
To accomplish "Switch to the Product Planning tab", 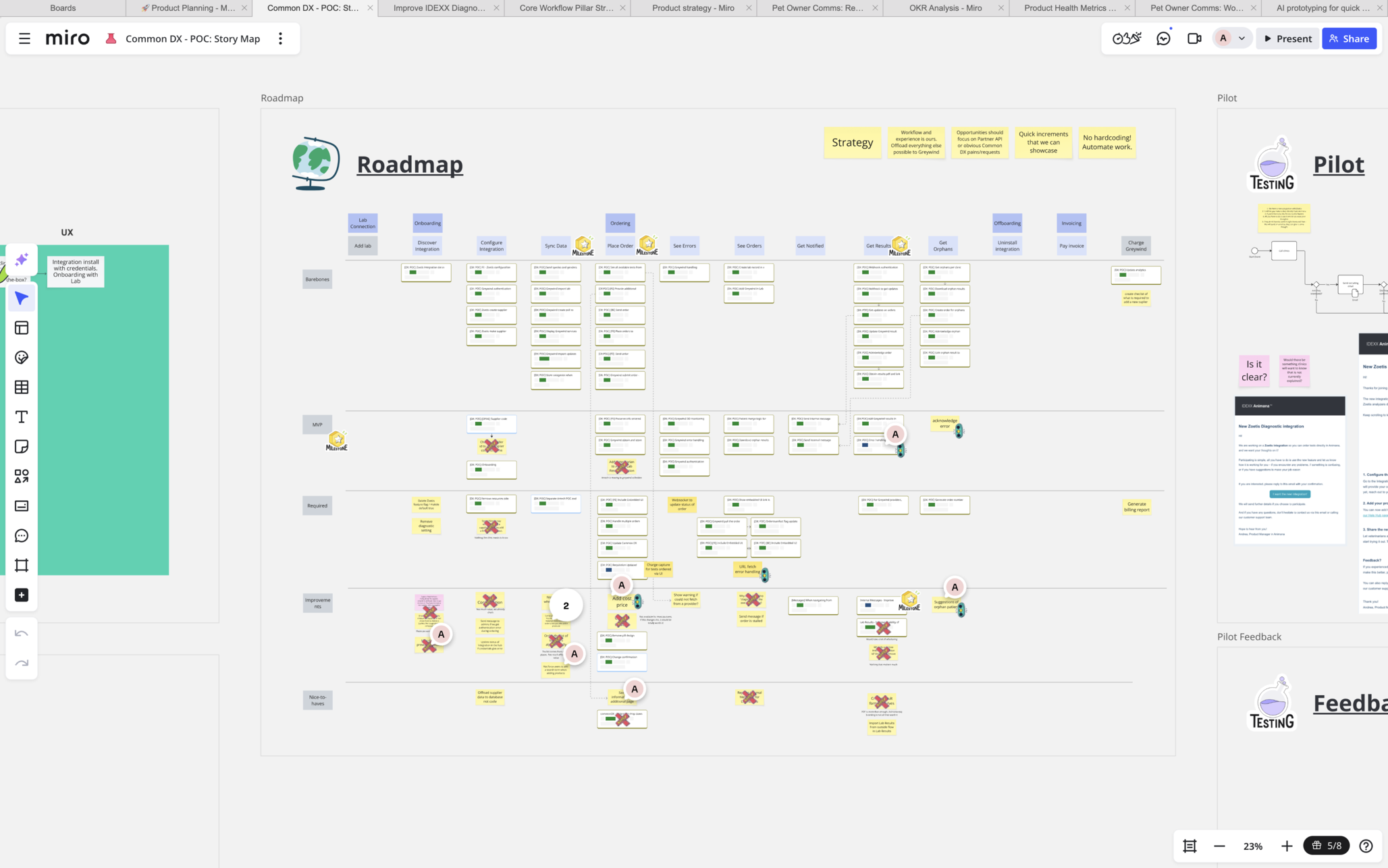I will (x=188, y=8).
